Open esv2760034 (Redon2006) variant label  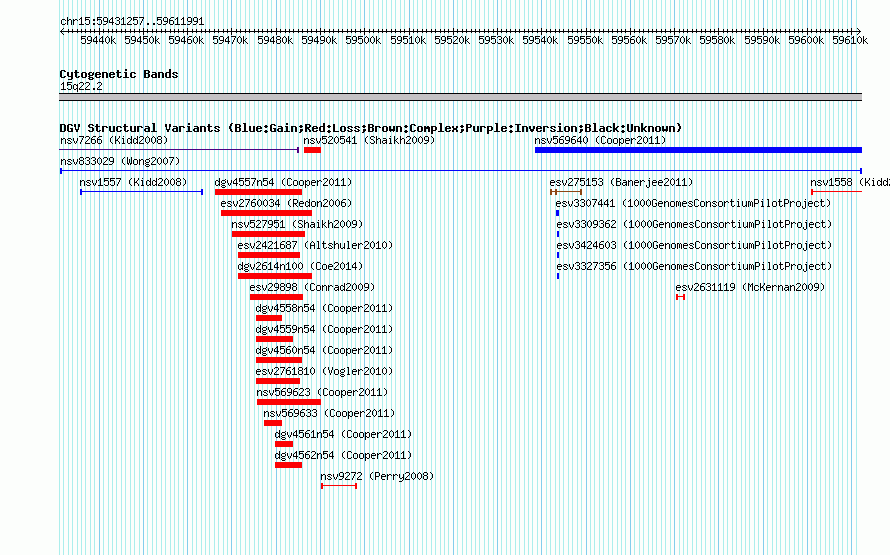click(286, 203)
